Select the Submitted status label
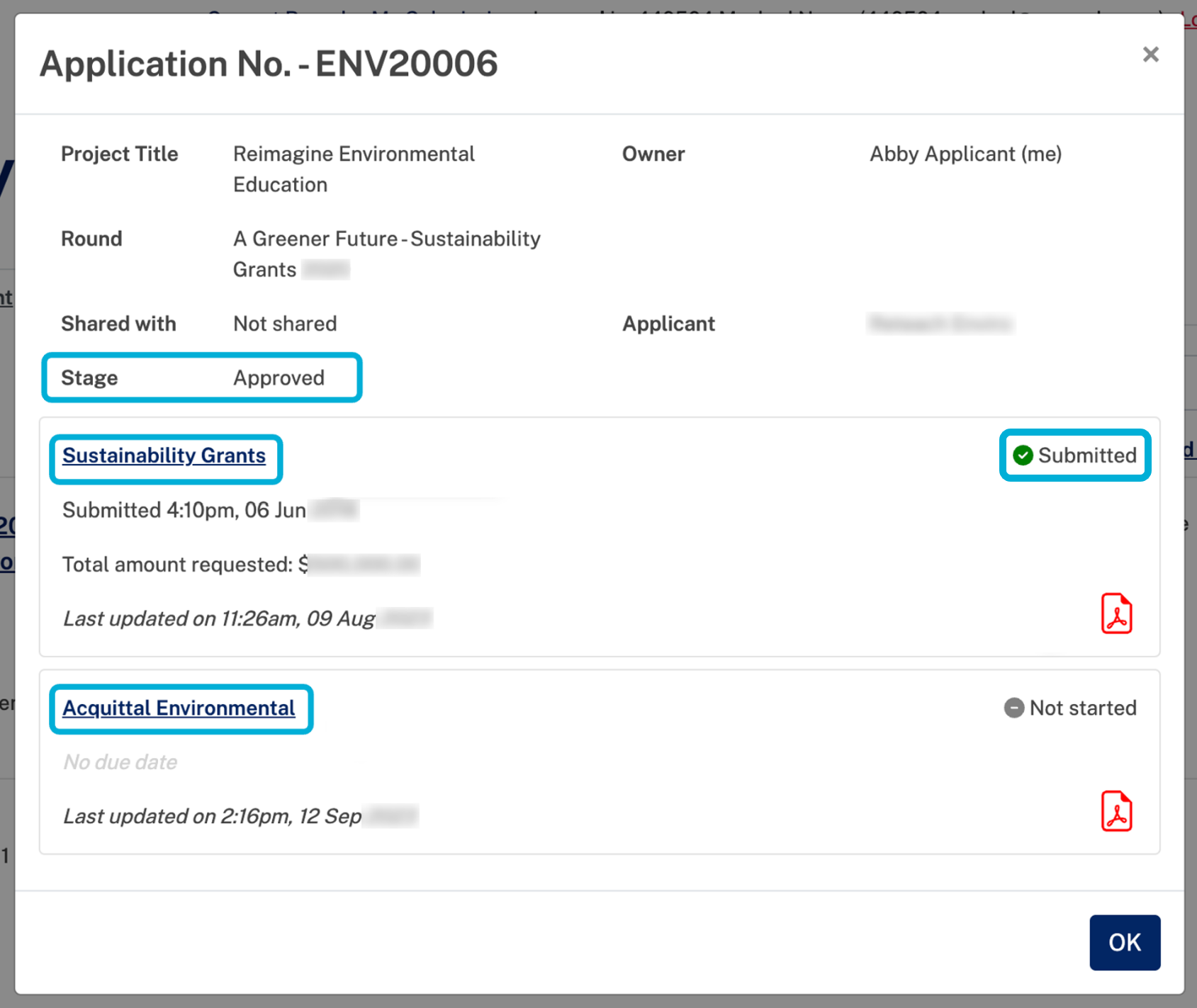Viewport: 1197px width, 1008px height. tap(1086, 455)
